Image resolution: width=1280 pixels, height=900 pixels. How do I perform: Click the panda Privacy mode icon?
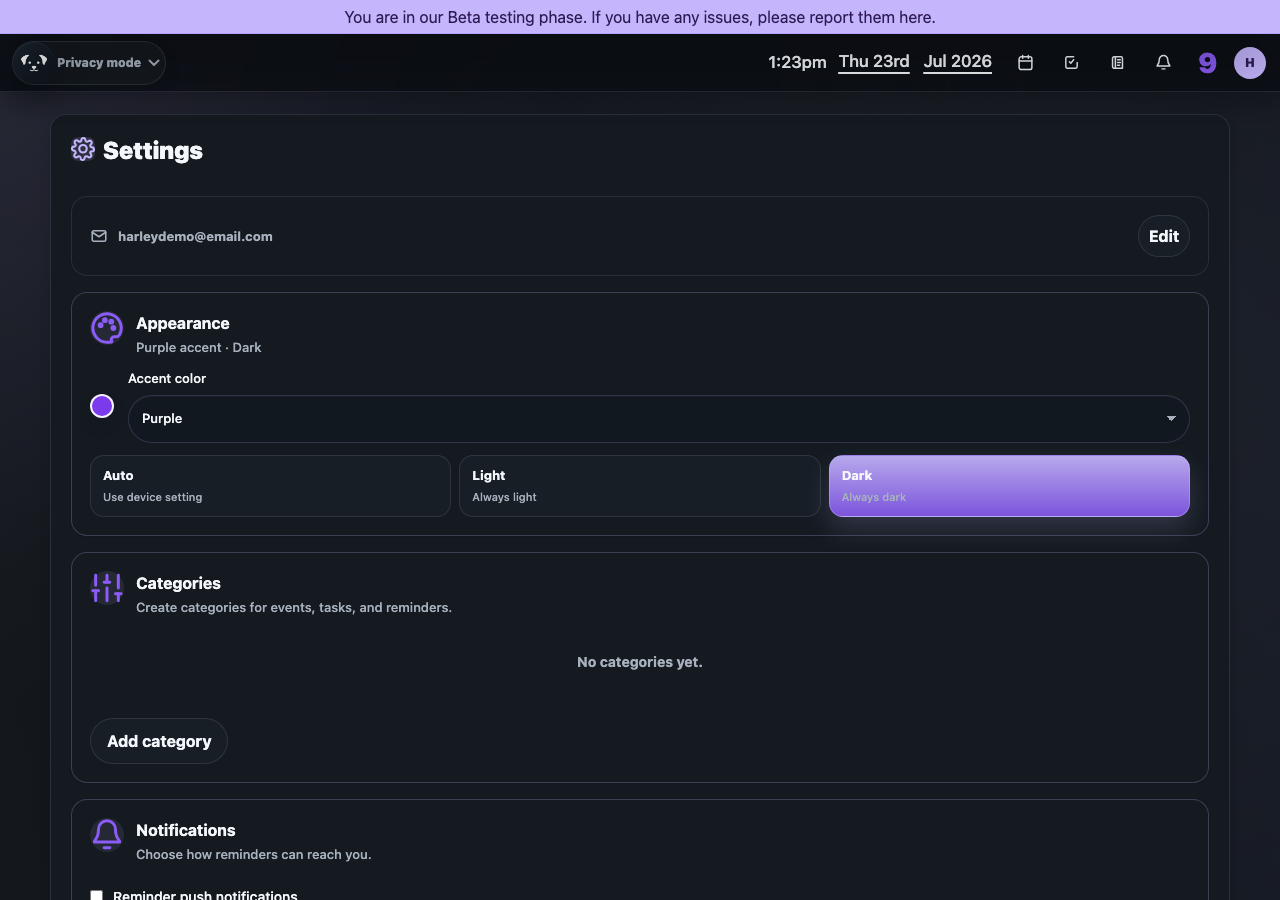click(x=34, y=62)
